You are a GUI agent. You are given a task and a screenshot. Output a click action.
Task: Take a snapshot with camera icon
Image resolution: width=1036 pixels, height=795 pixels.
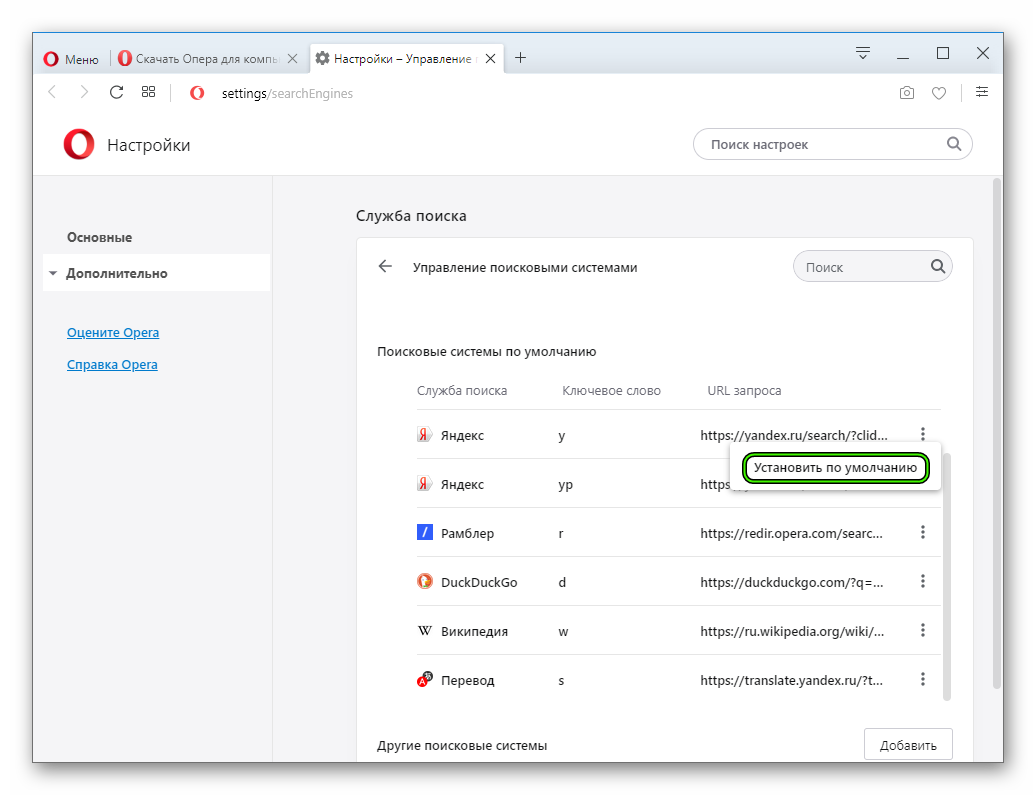pos(907,93)
